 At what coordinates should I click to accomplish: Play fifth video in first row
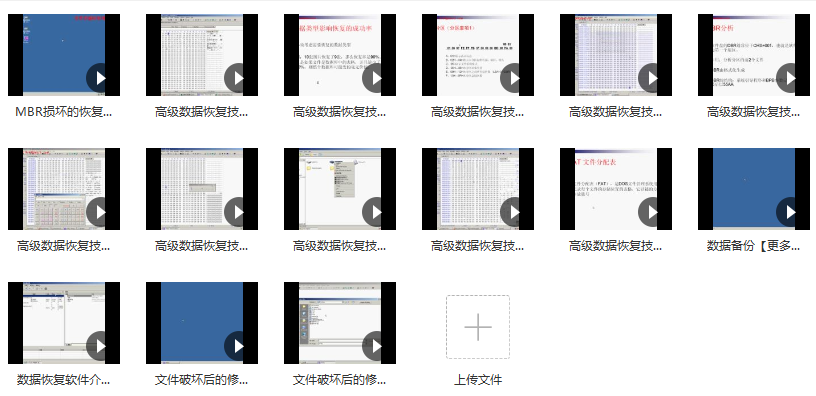(x=653, y=78)
